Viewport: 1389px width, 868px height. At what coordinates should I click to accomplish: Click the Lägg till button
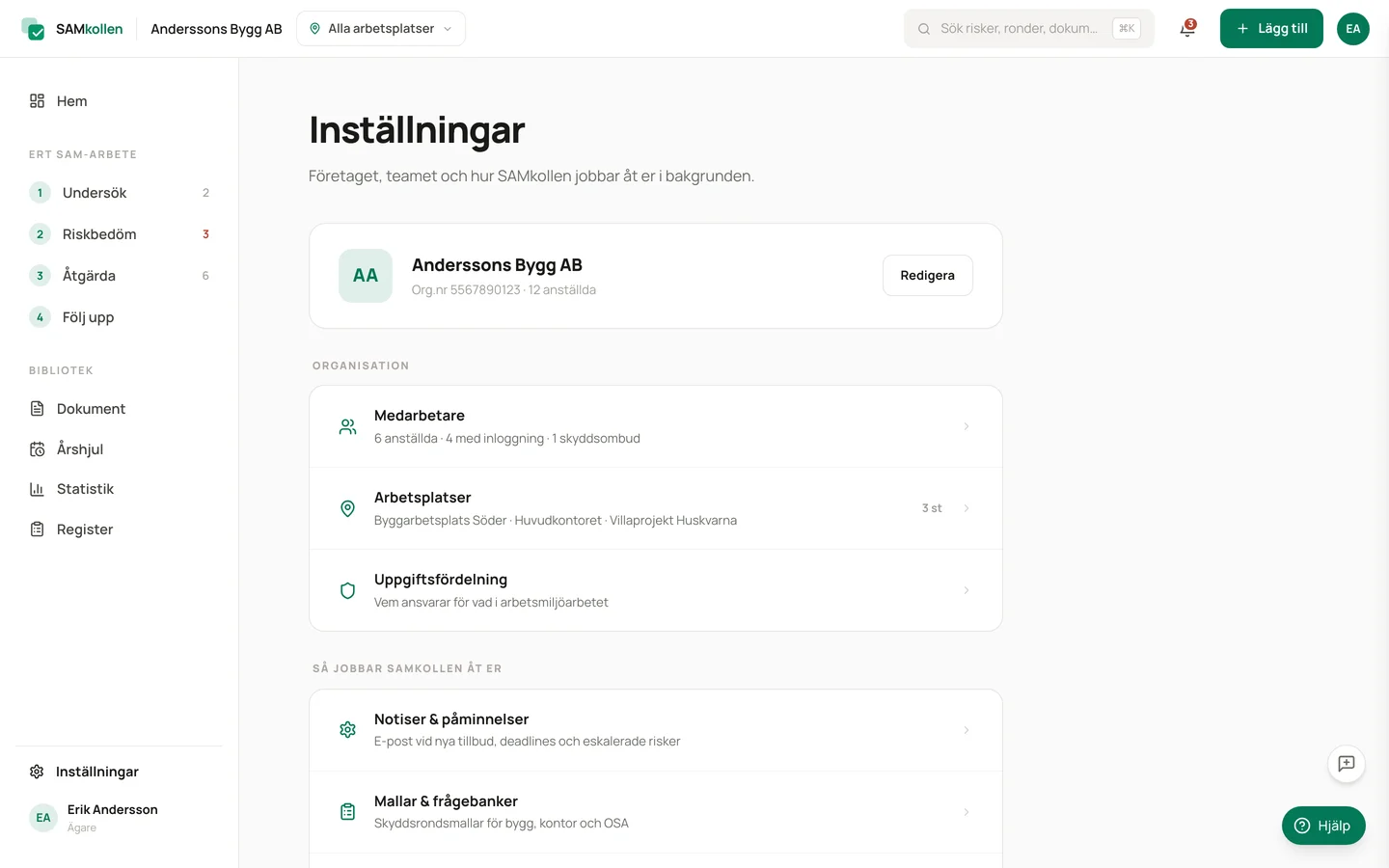1271,29
